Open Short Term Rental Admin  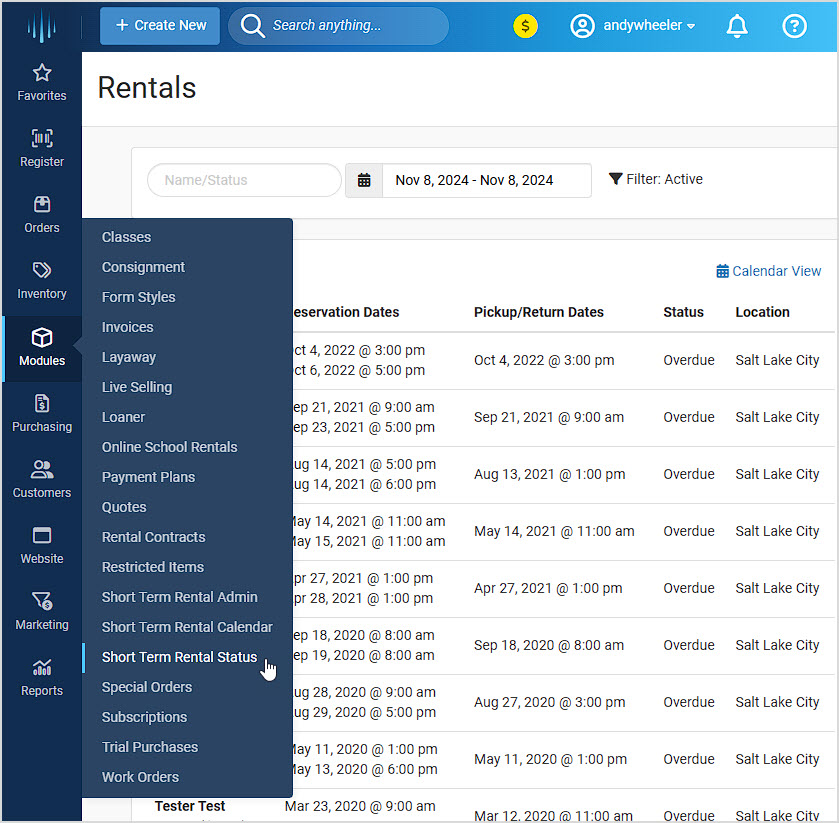[180, 597]
